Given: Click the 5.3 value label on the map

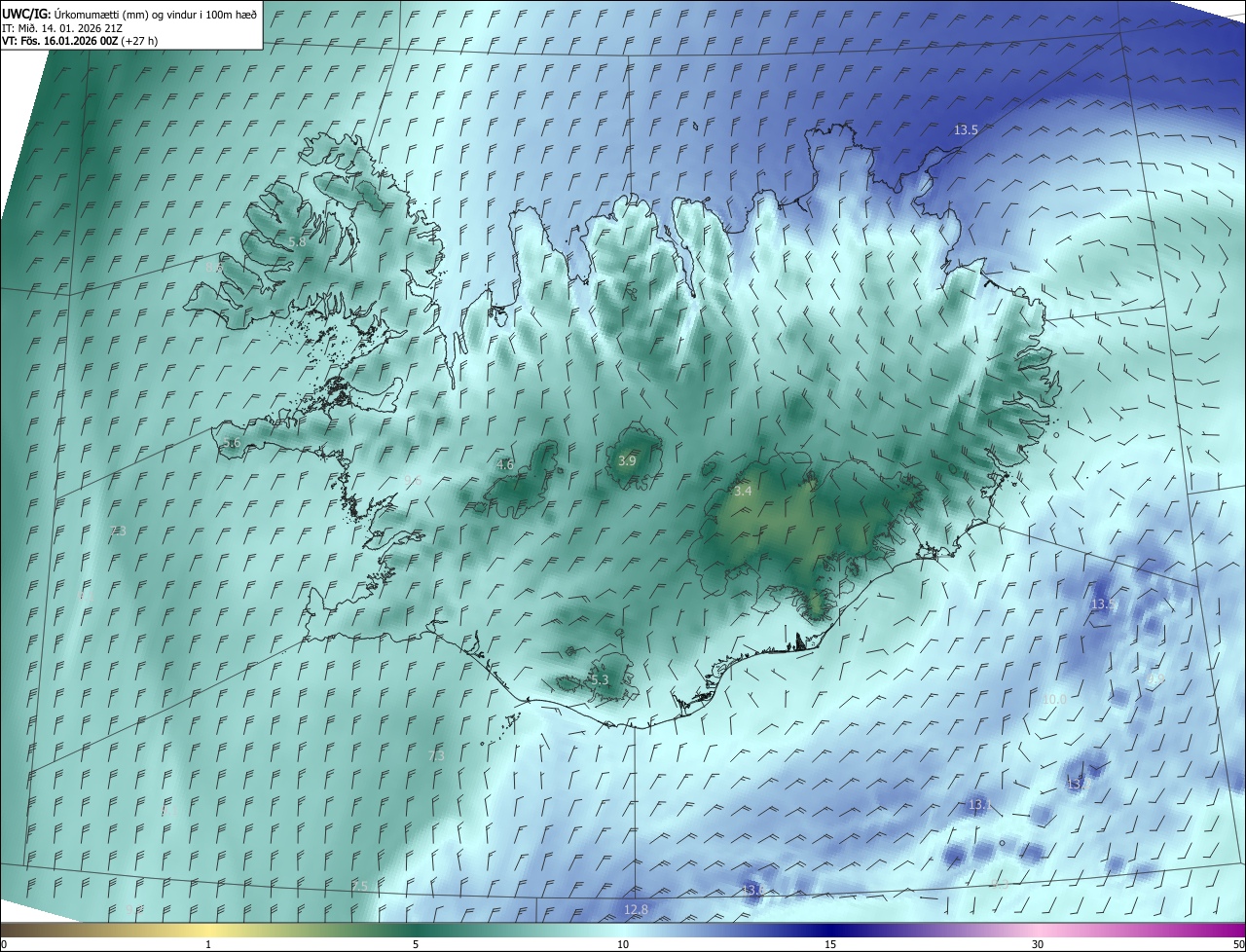Looking at the screenshot, I should click(x=600, y=680).
